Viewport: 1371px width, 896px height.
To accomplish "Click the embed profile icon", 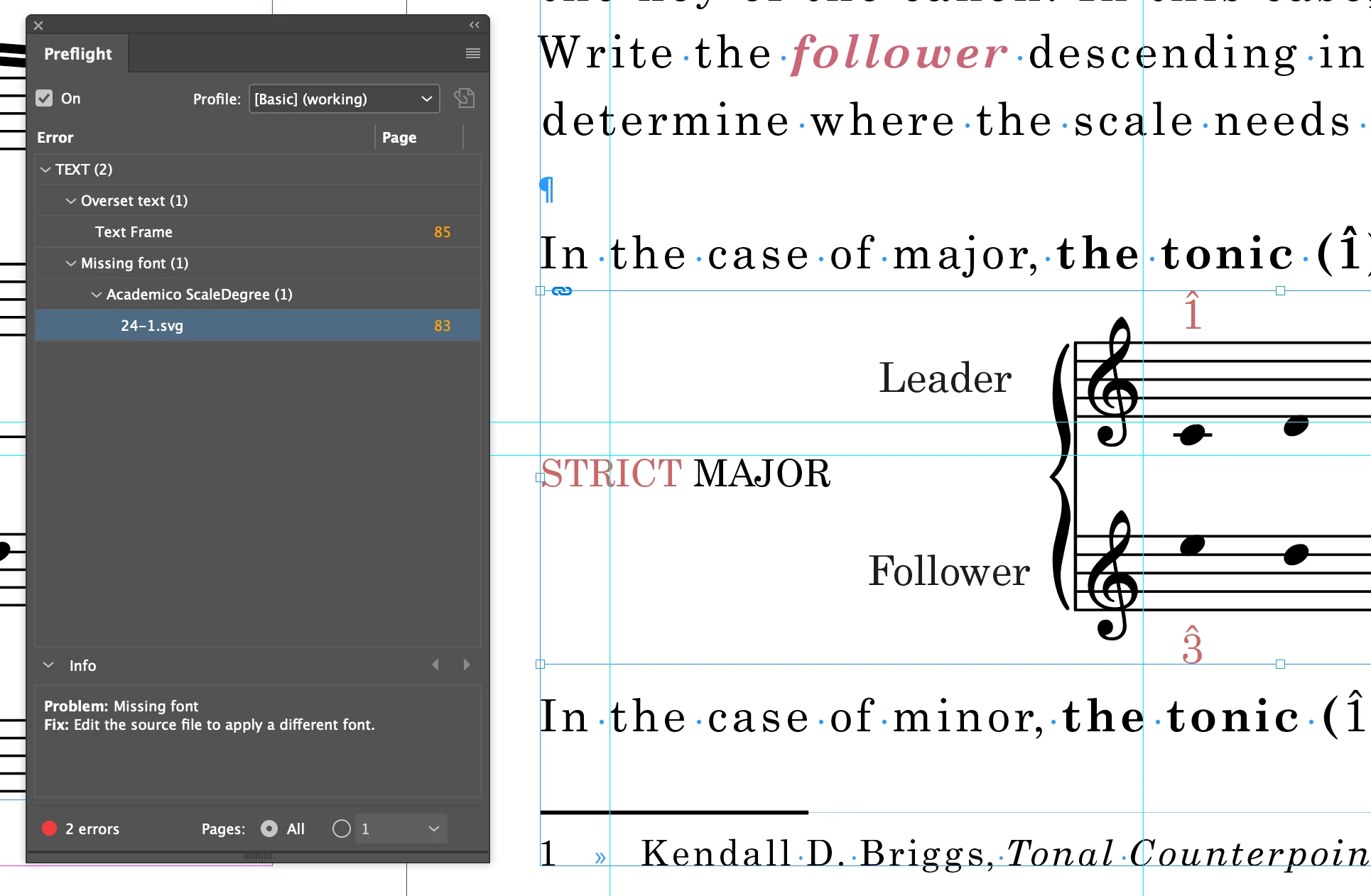I will 465,98.
